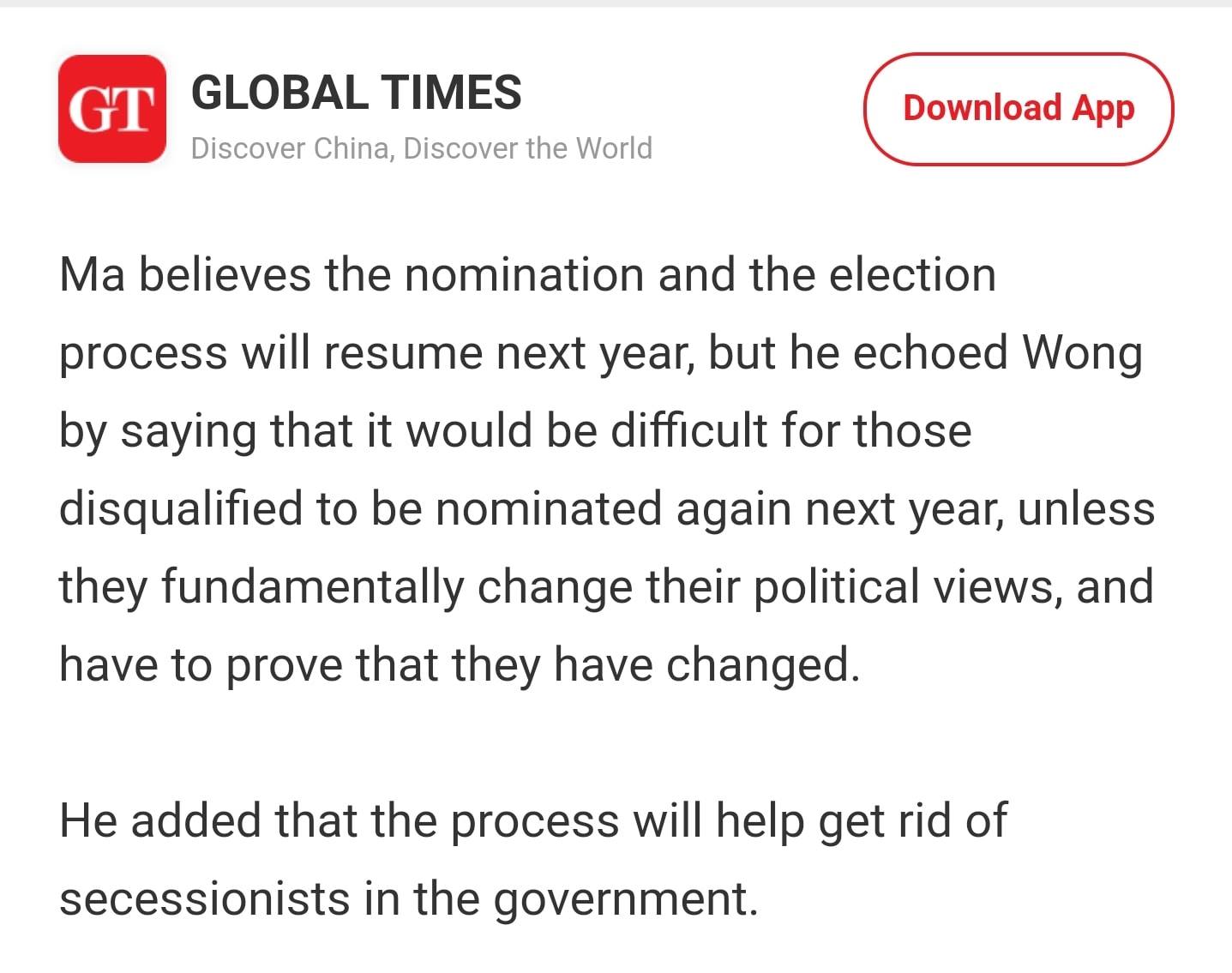Click the word "secessionists" in the last paragraph
This screenshot has height=973, width=1232.
click(x=204, y=898)
